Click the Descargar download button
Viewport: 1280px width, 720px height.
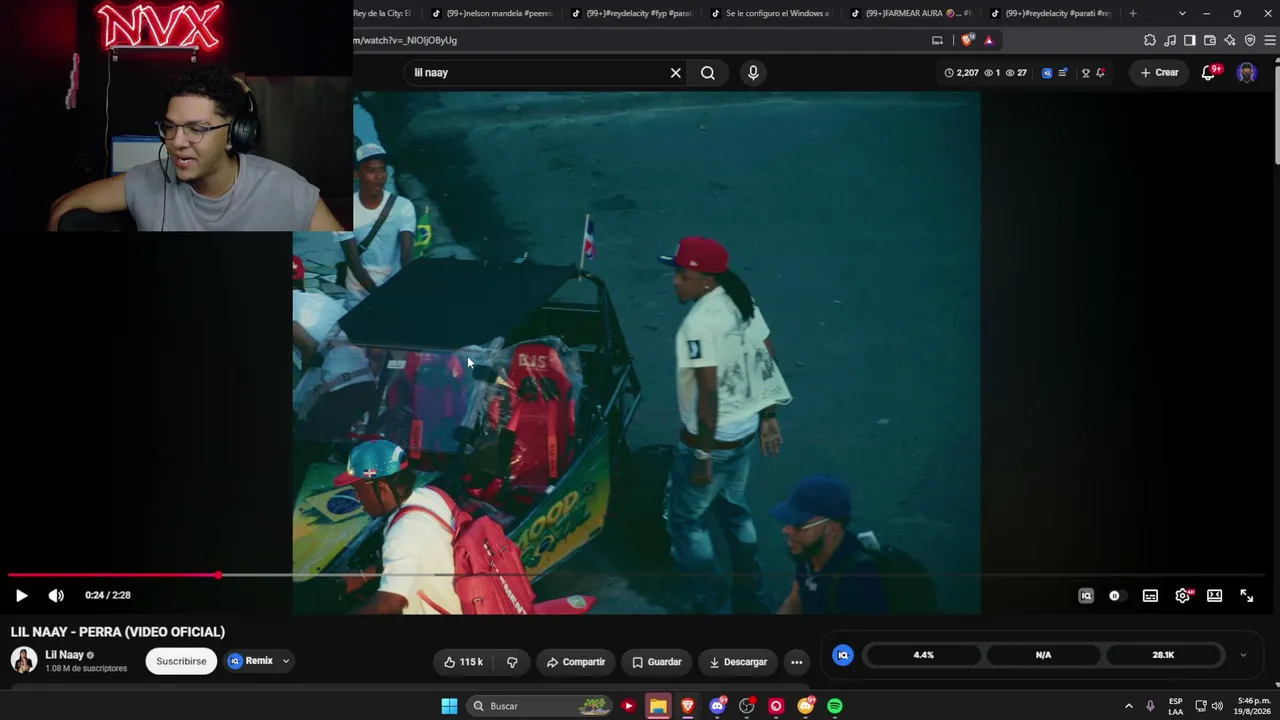(x=738, y=662)
